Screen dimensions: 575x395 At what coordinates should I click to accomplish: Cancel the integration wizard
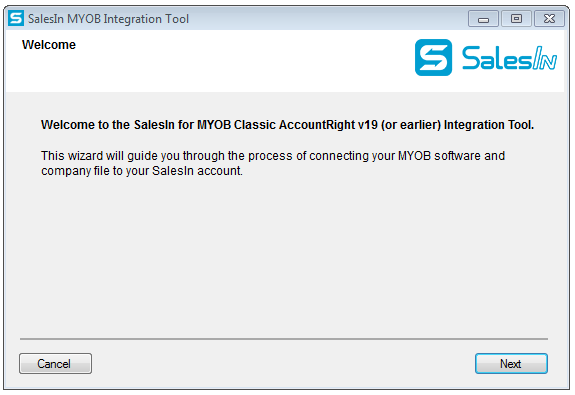(55, 363)
